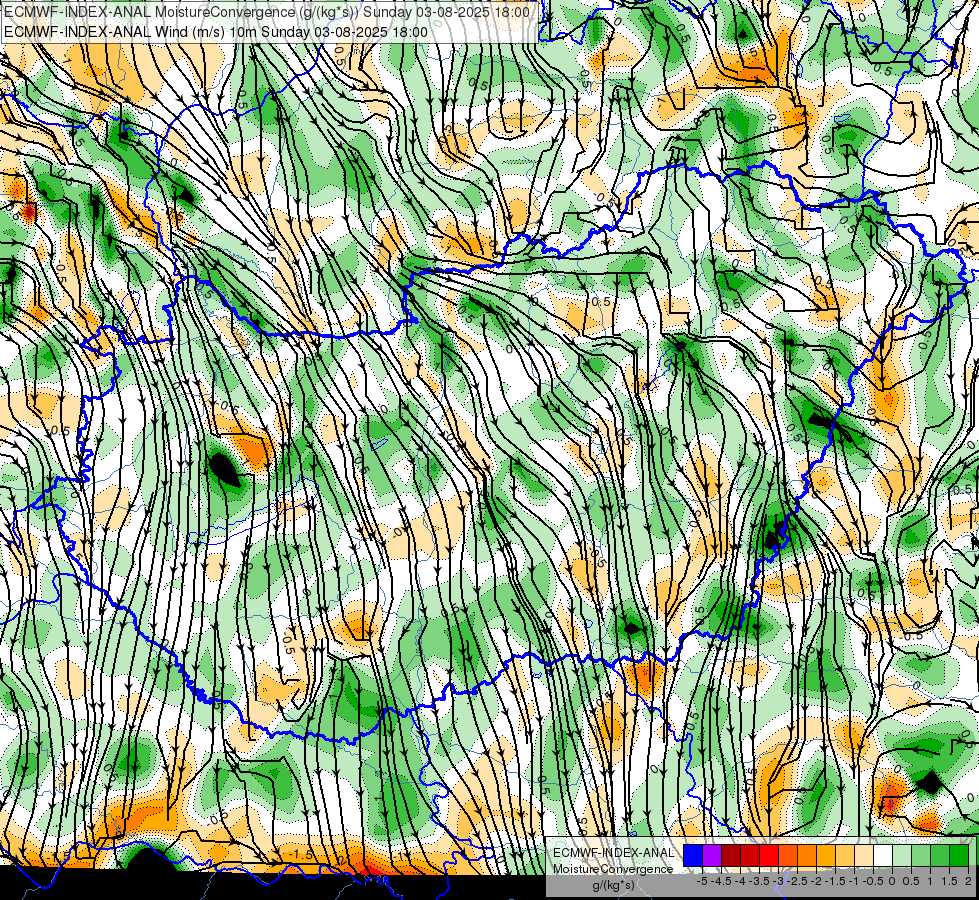Click the '-4' tick label on legend scale

(x=740, y=881)
